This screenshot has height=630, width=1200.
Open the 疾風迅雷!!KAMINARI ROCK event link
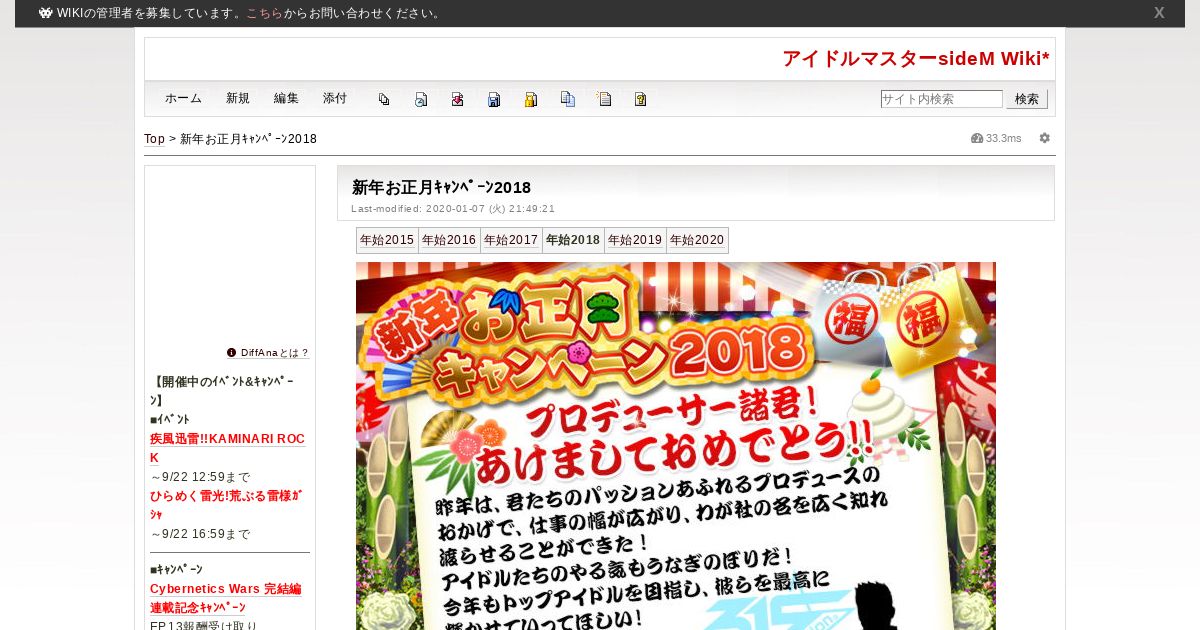pos(228,448)
